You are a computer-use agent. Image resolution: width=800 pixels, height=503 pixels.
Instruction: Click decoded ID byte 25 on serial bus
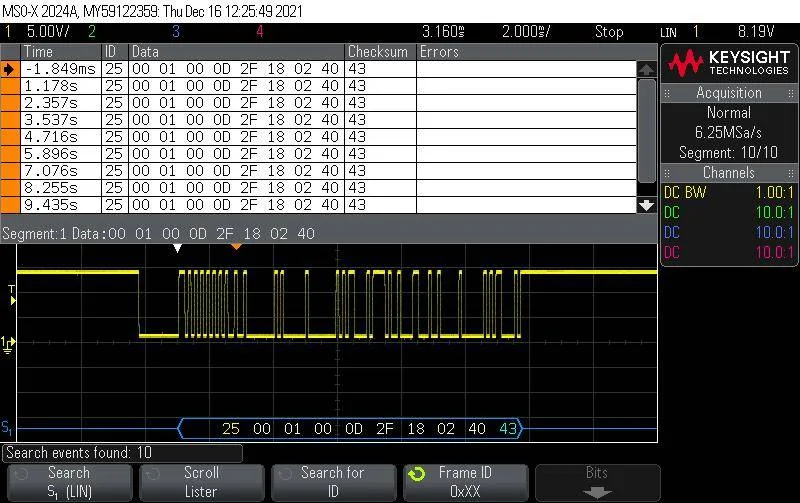click(x=231, y=429)
